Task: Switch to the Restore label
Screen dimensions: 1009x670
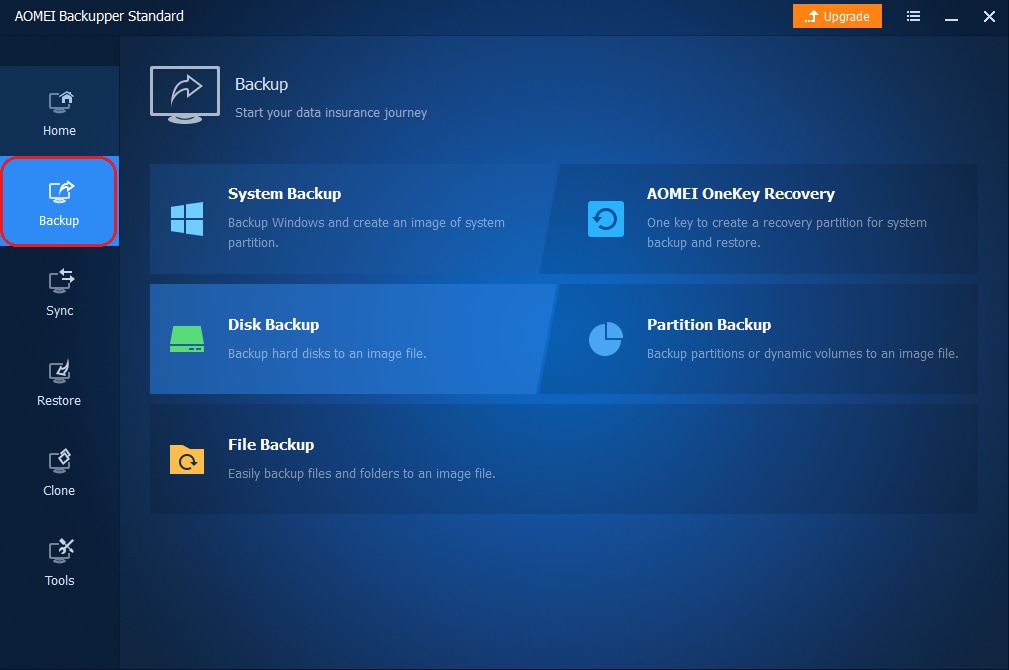Action: (59, 400)
